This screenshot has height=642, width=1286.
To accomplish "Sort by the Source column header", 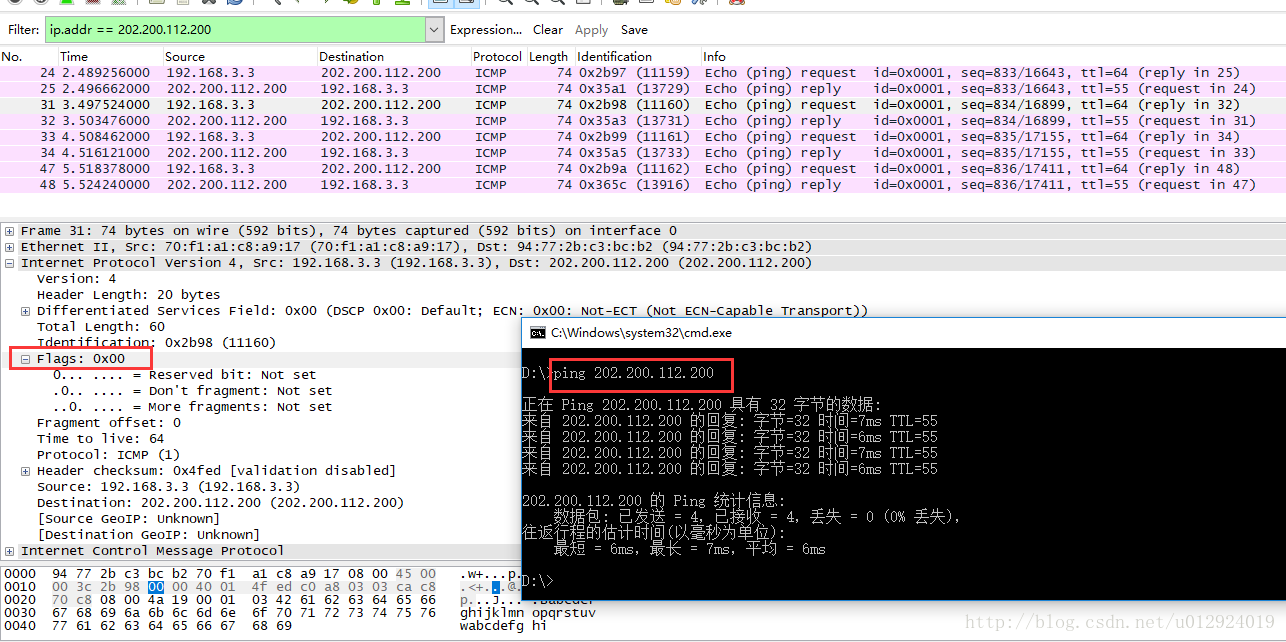I will tap(240, 57).
